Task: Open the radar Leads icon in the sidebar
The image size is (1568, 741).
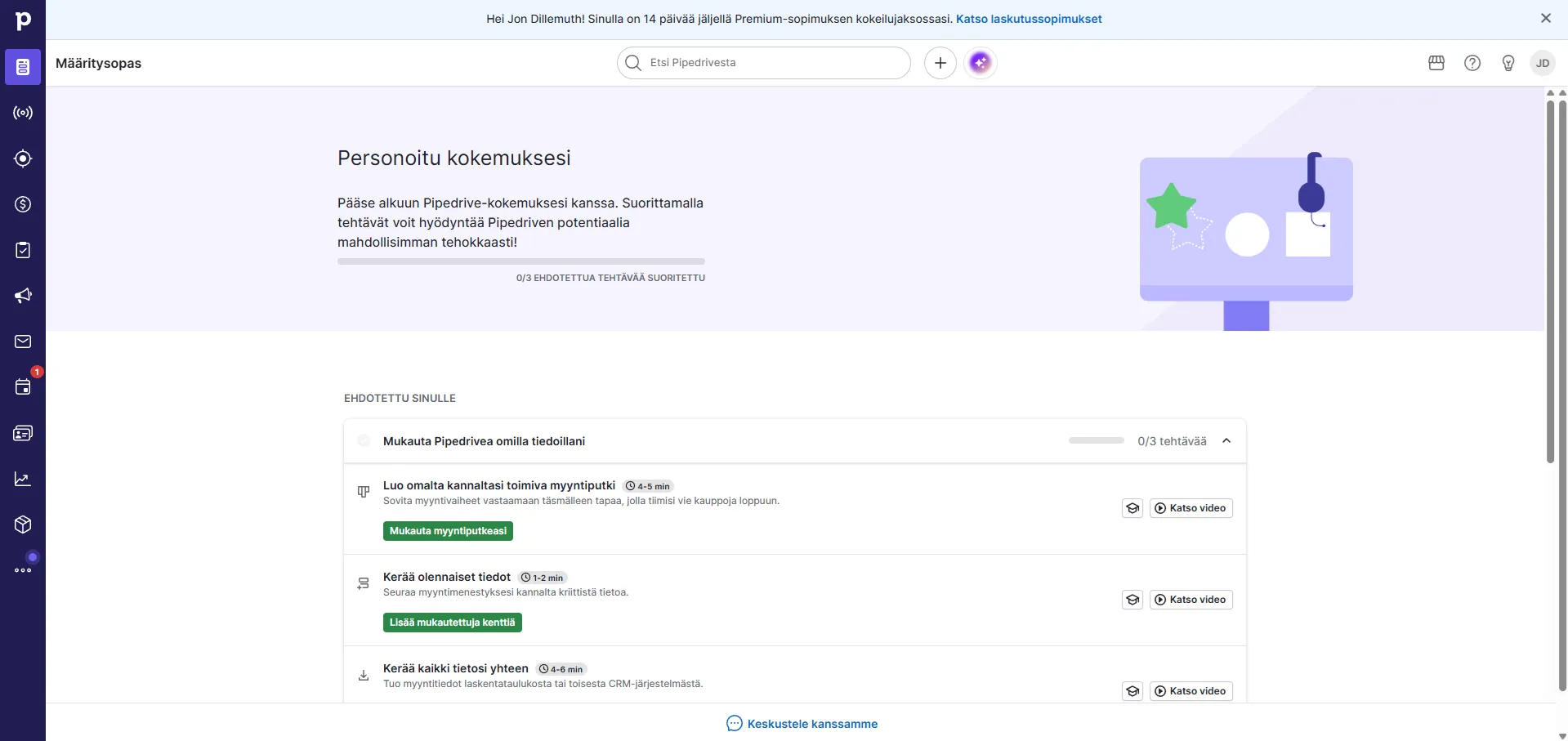Action: coord(22,113)
